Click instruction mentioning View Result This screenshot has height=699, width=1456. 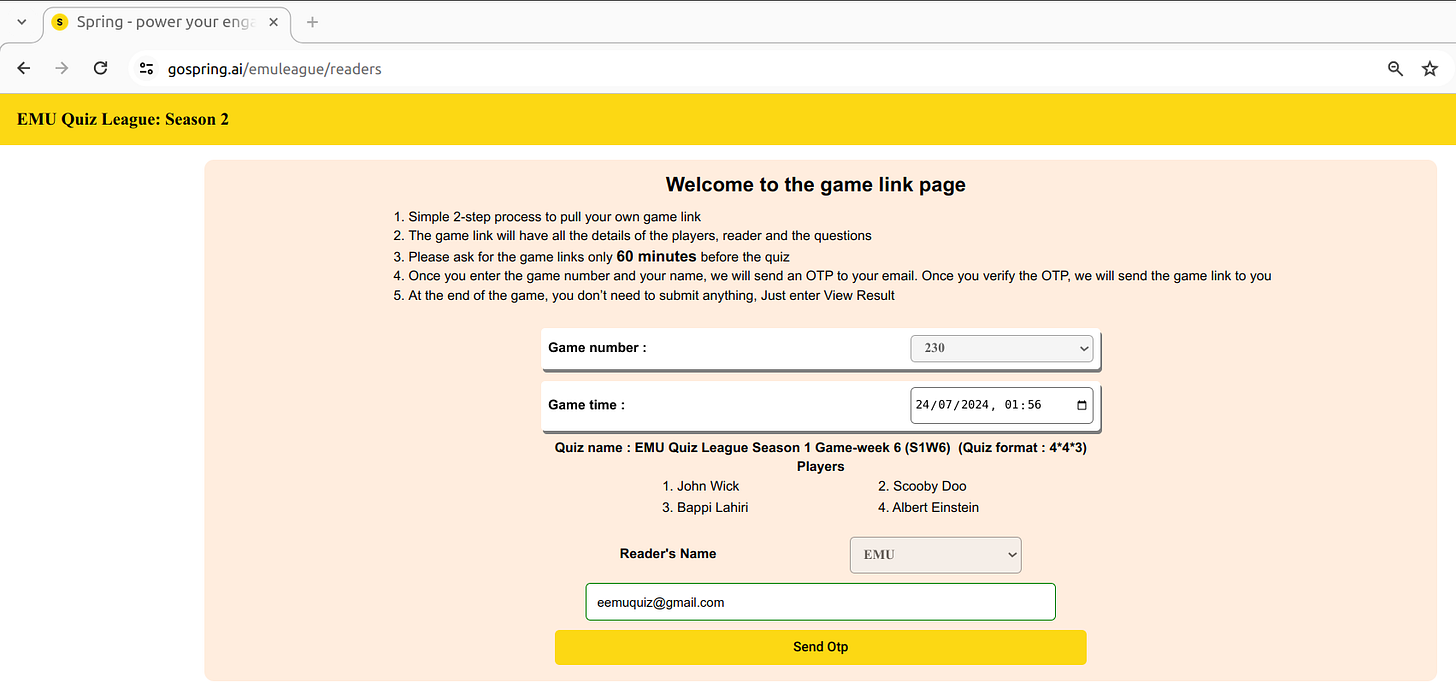coord(652,295)
